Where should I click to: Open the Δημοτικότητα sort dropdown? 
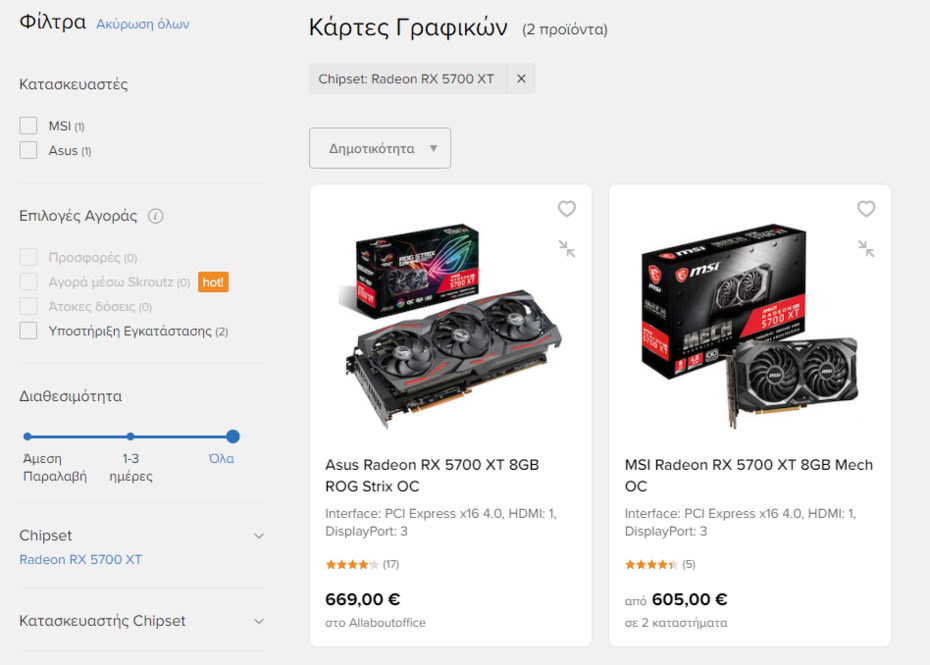coord(380,148)
